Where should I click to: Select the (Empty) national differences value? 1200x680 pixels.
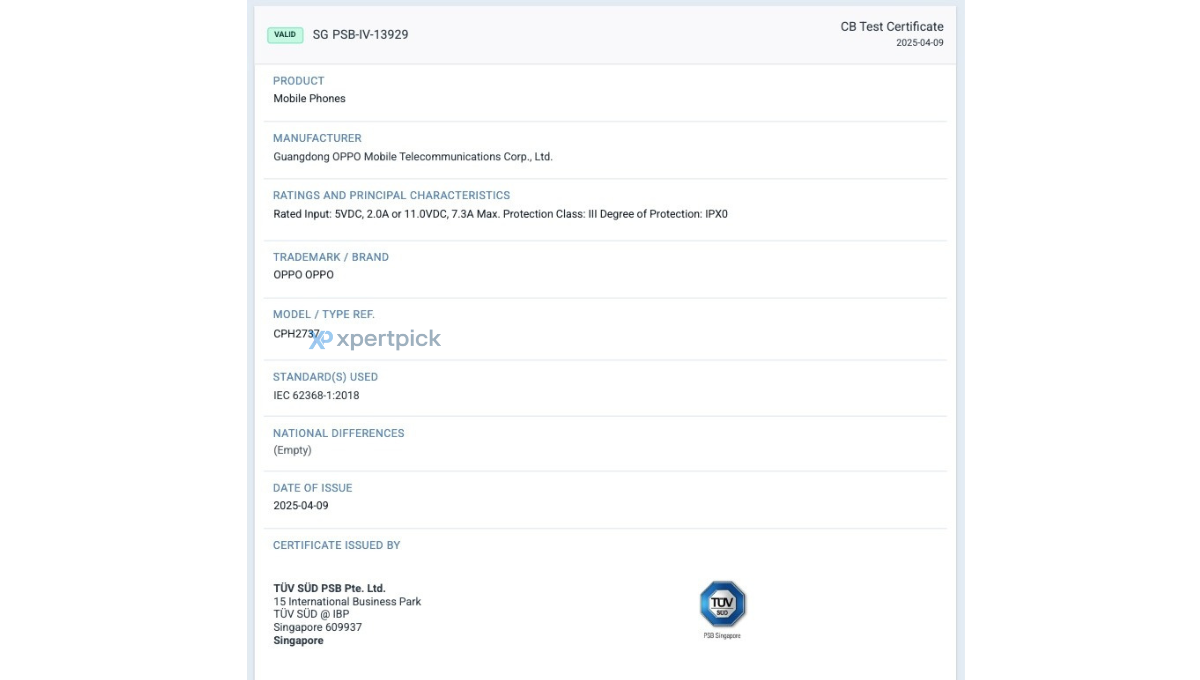click(293, 451)
